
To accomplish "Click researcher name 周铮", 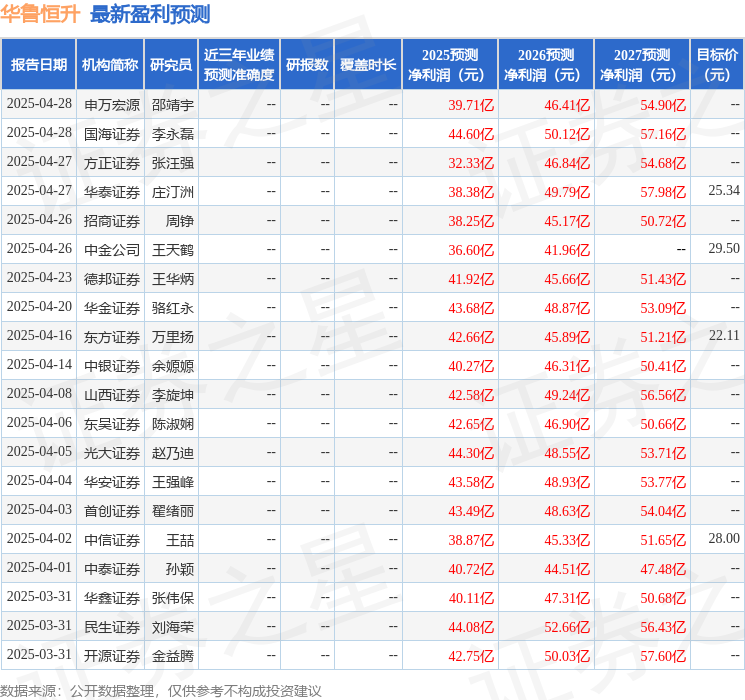I will coord(180,221).
